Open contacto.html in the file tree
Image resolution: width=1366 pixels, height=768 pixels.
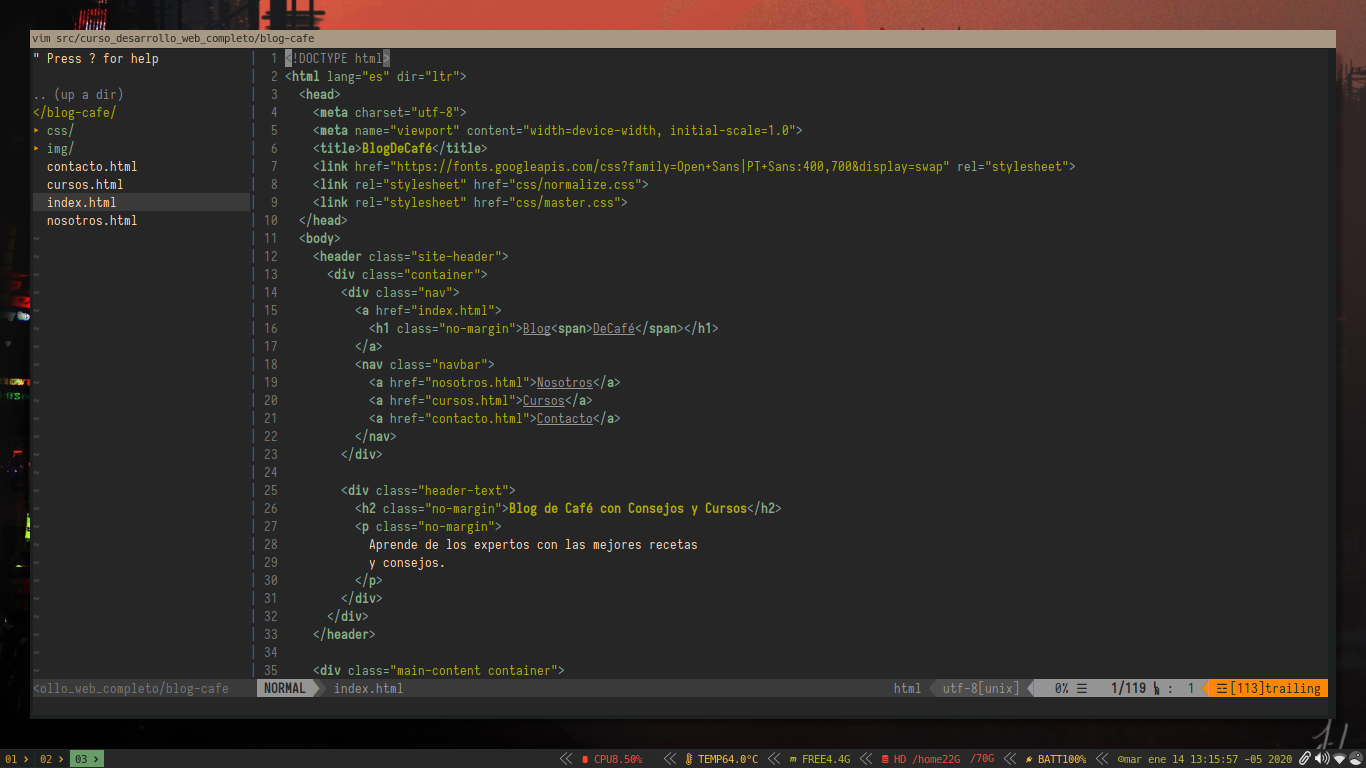[92, 166]
